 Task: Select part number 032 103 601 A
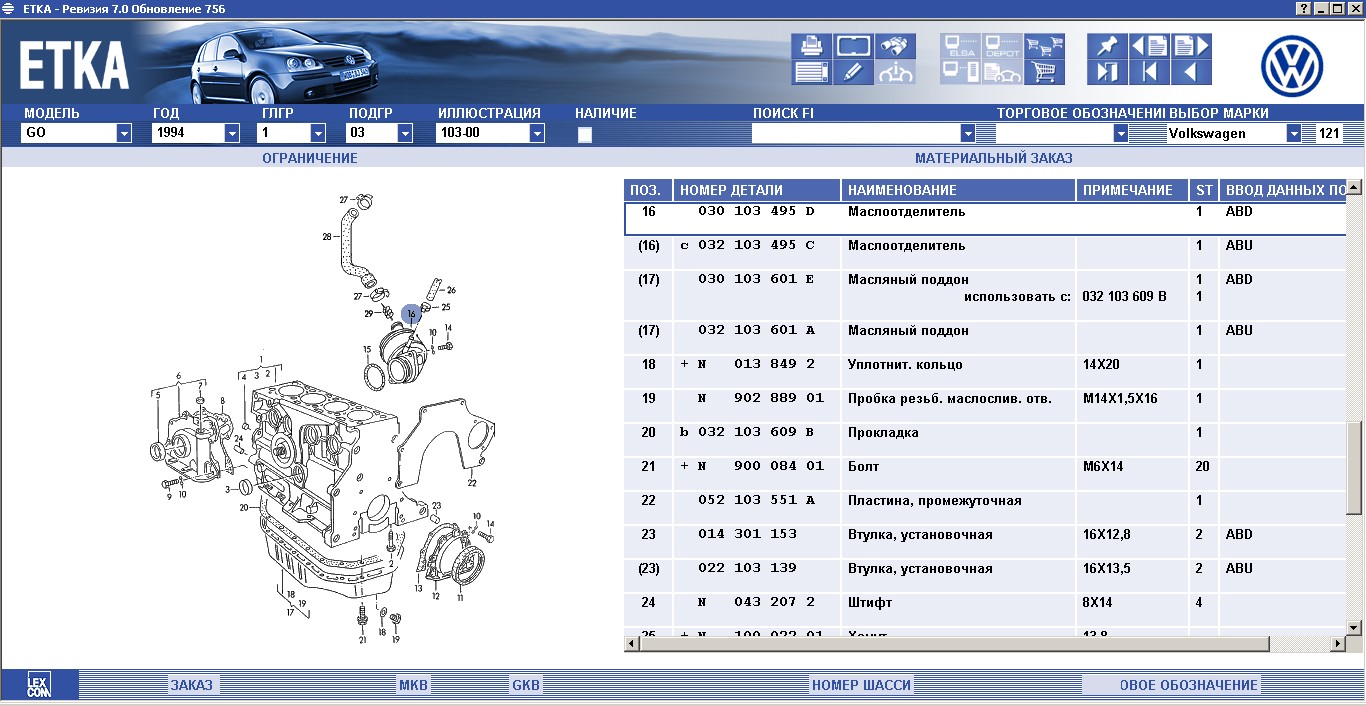[756, 330]
